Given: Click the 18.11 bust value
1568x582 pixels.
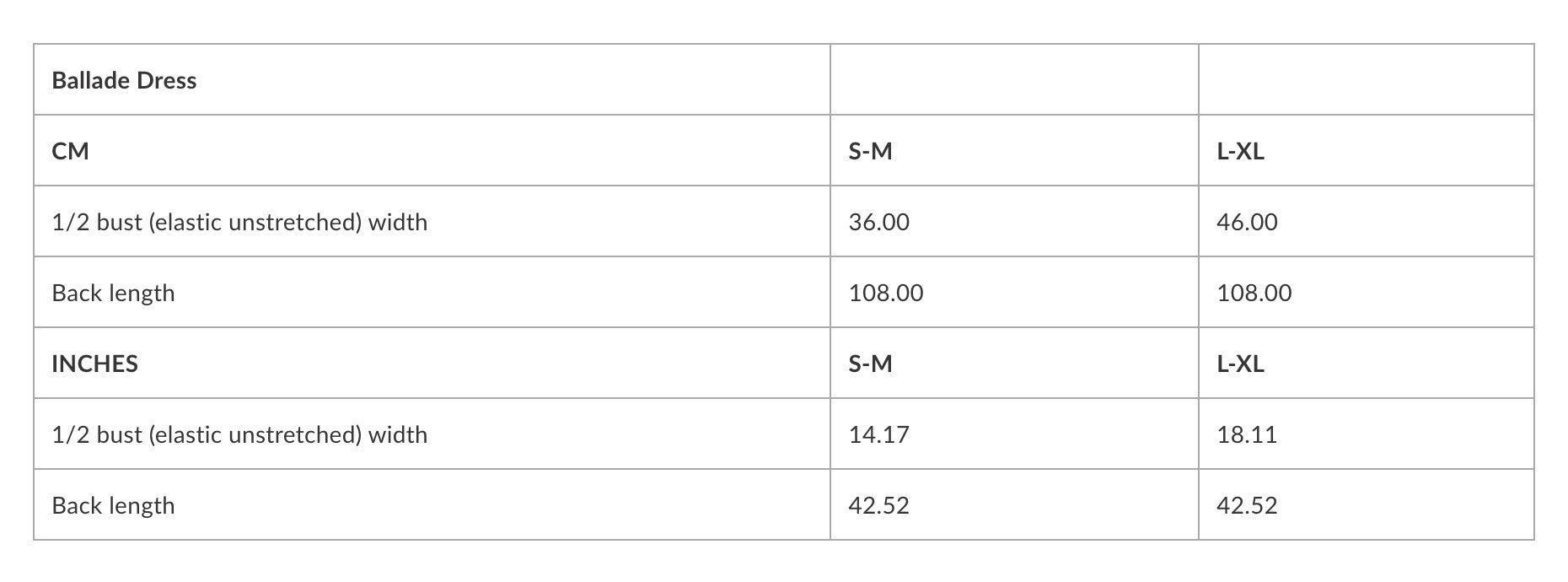Looking at the screenshot, I should [x=1247, y=434].
